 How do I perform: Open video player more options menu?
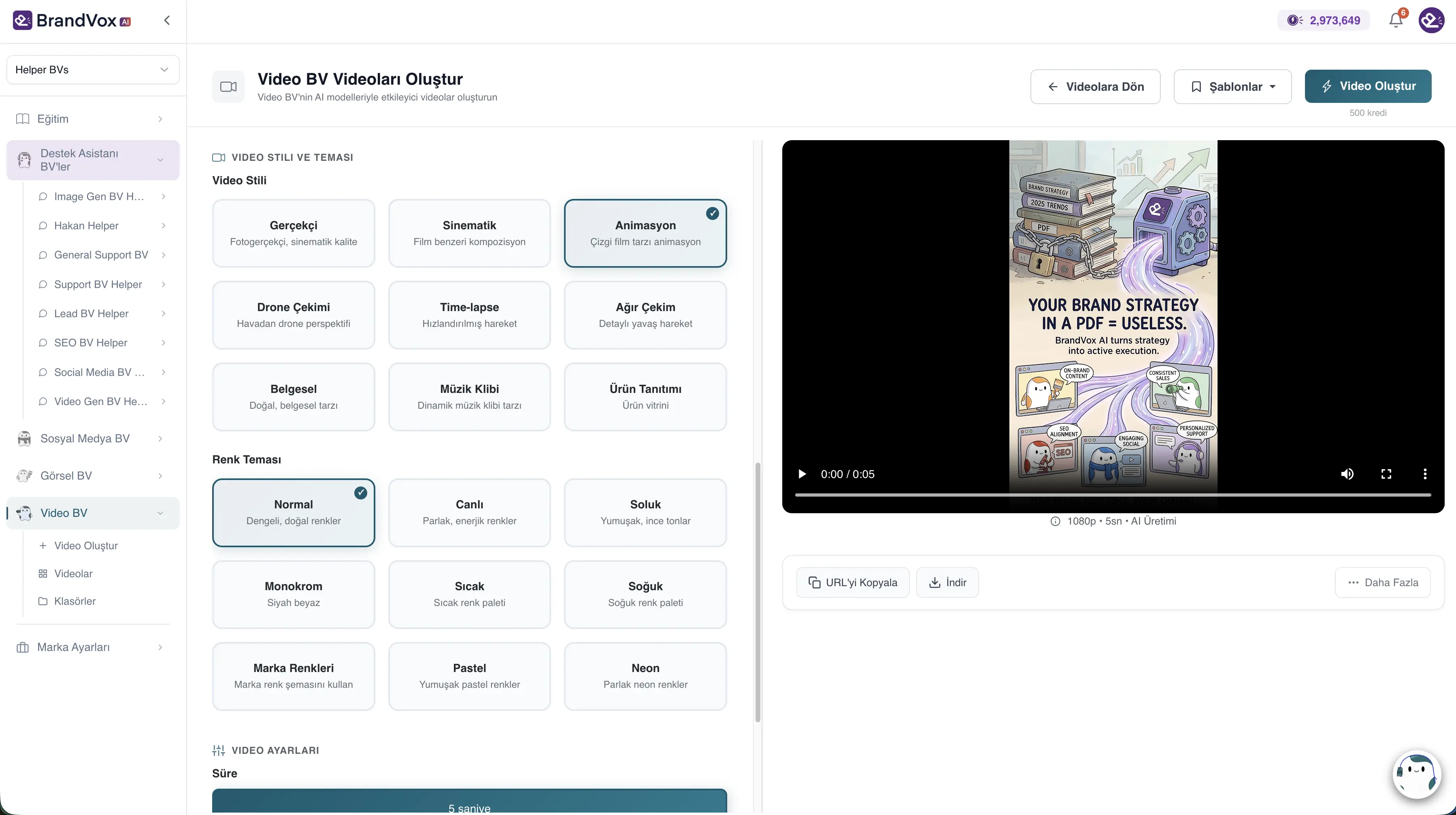pos(1425,474)
